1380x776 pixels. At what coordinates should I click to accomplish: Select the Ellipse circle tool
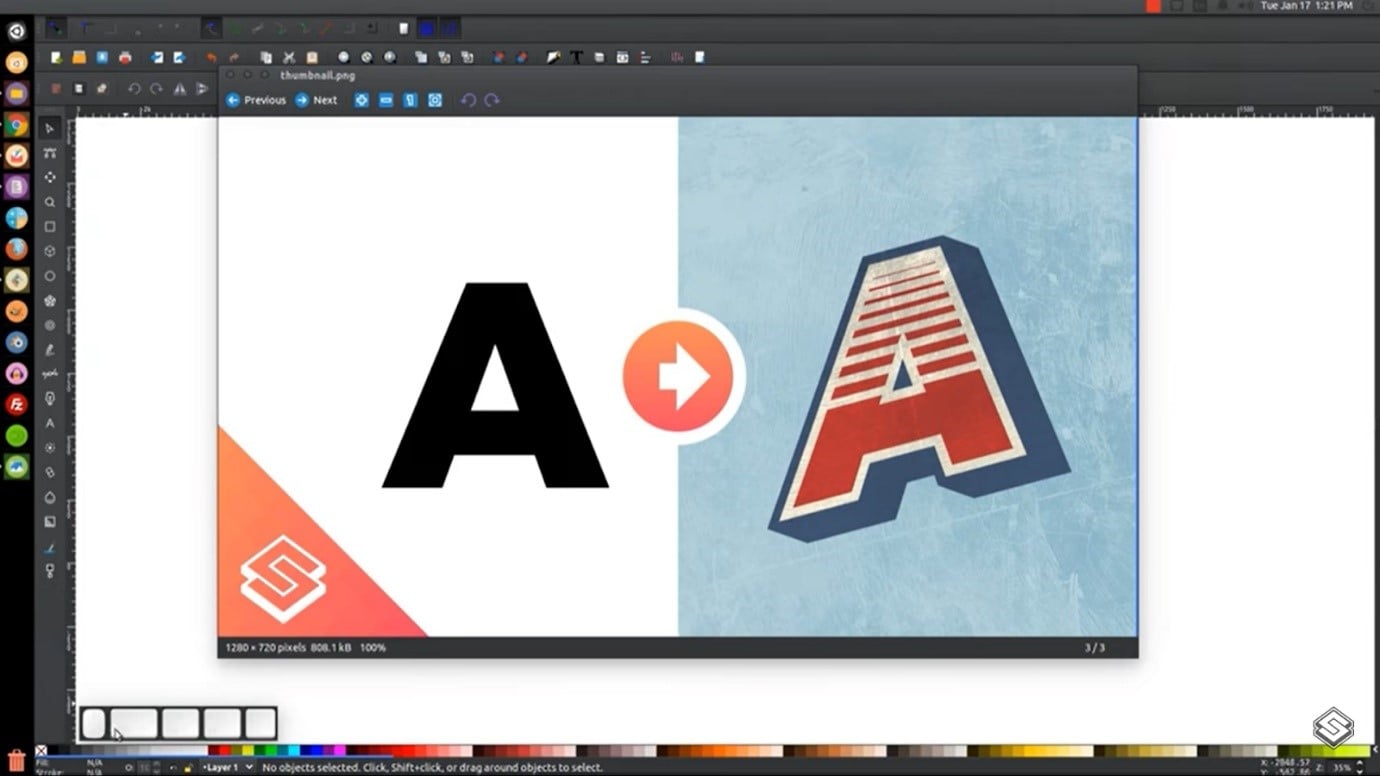click(50, 276)
